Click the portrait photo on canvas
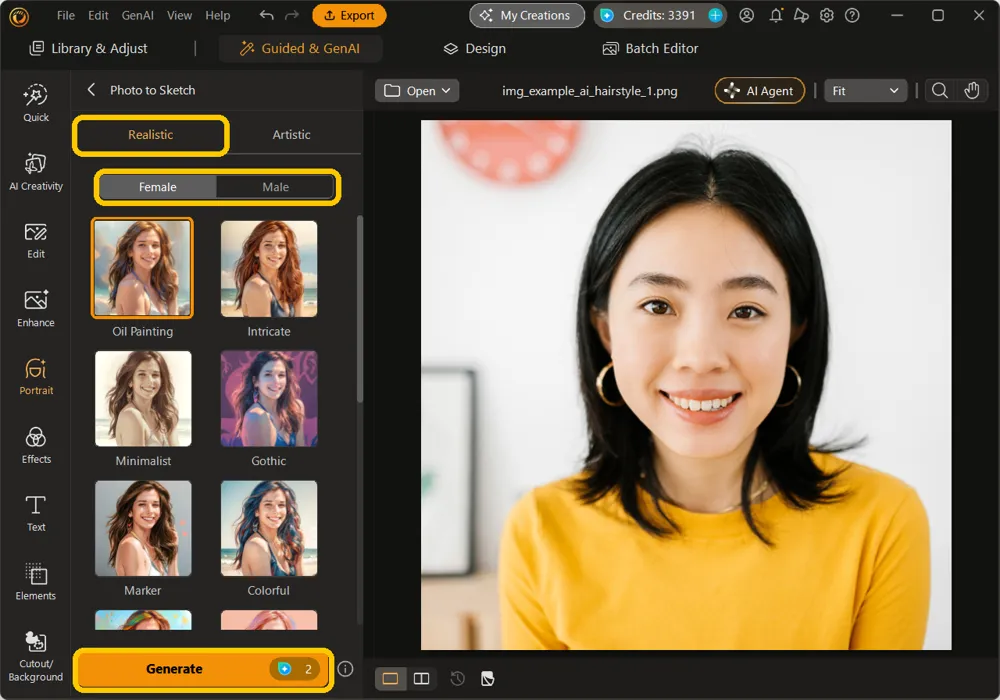1000x700 pixels. point(686,385)
